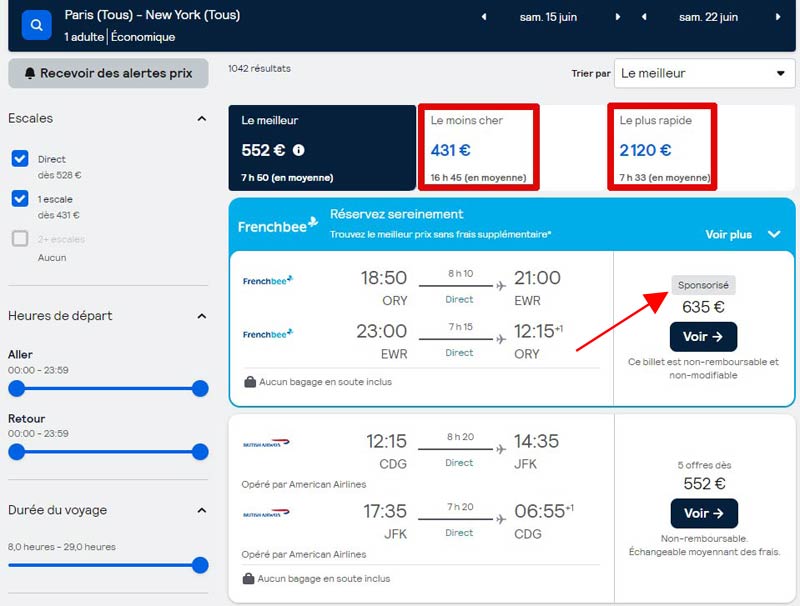The image size is (800, 606).
Task: Open the Trier par sort dropdown
Action: coord(704,73)
